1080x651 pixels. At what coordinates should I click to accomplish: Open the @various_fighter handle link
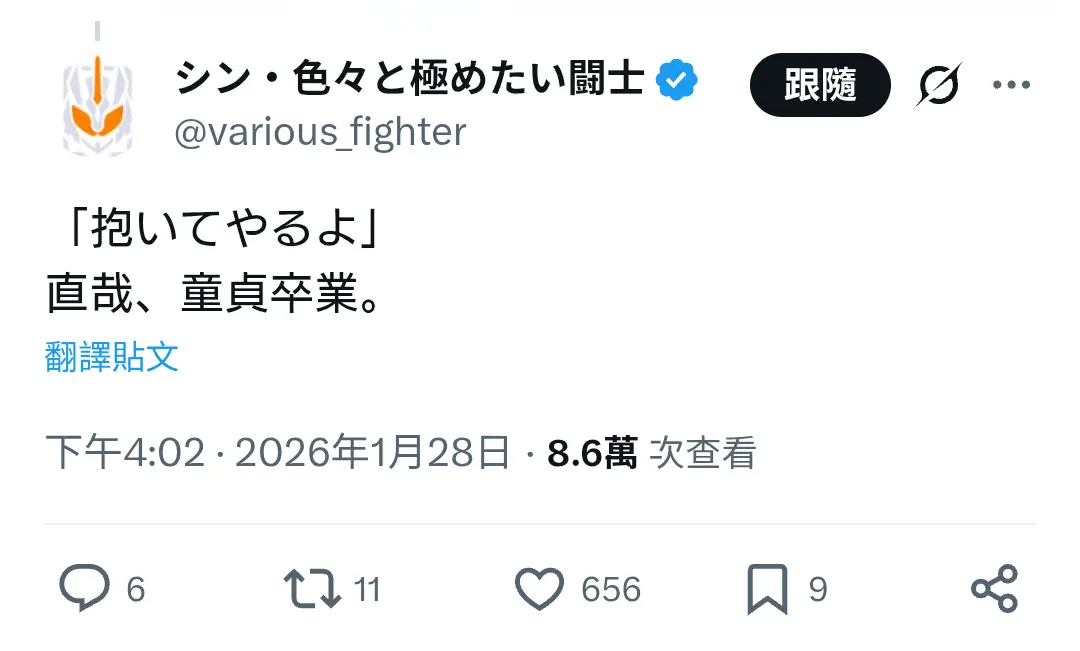[x=320, y=131]
